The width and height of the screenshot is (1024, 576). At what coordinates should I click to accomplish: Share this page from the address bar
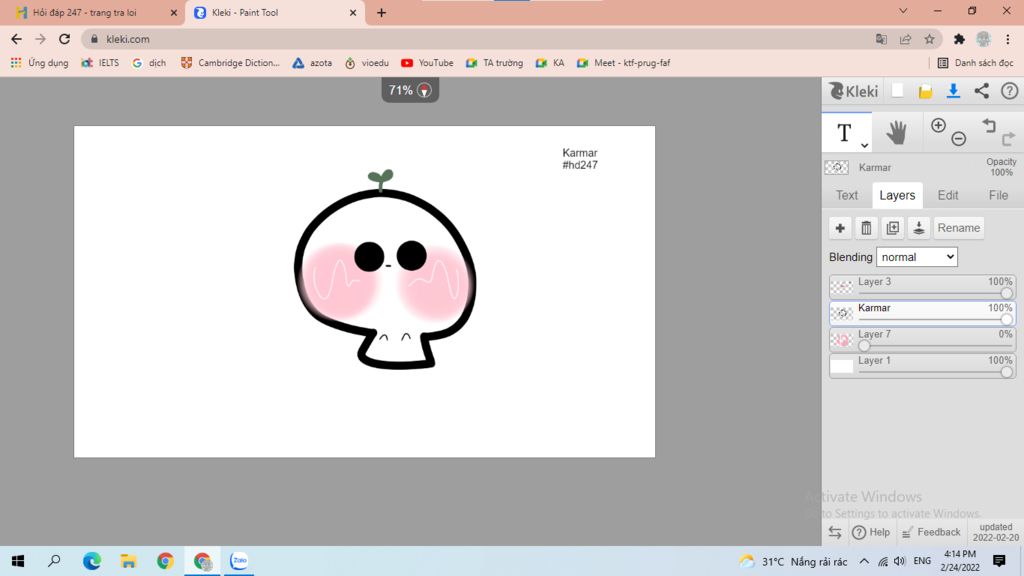[905, 39]
